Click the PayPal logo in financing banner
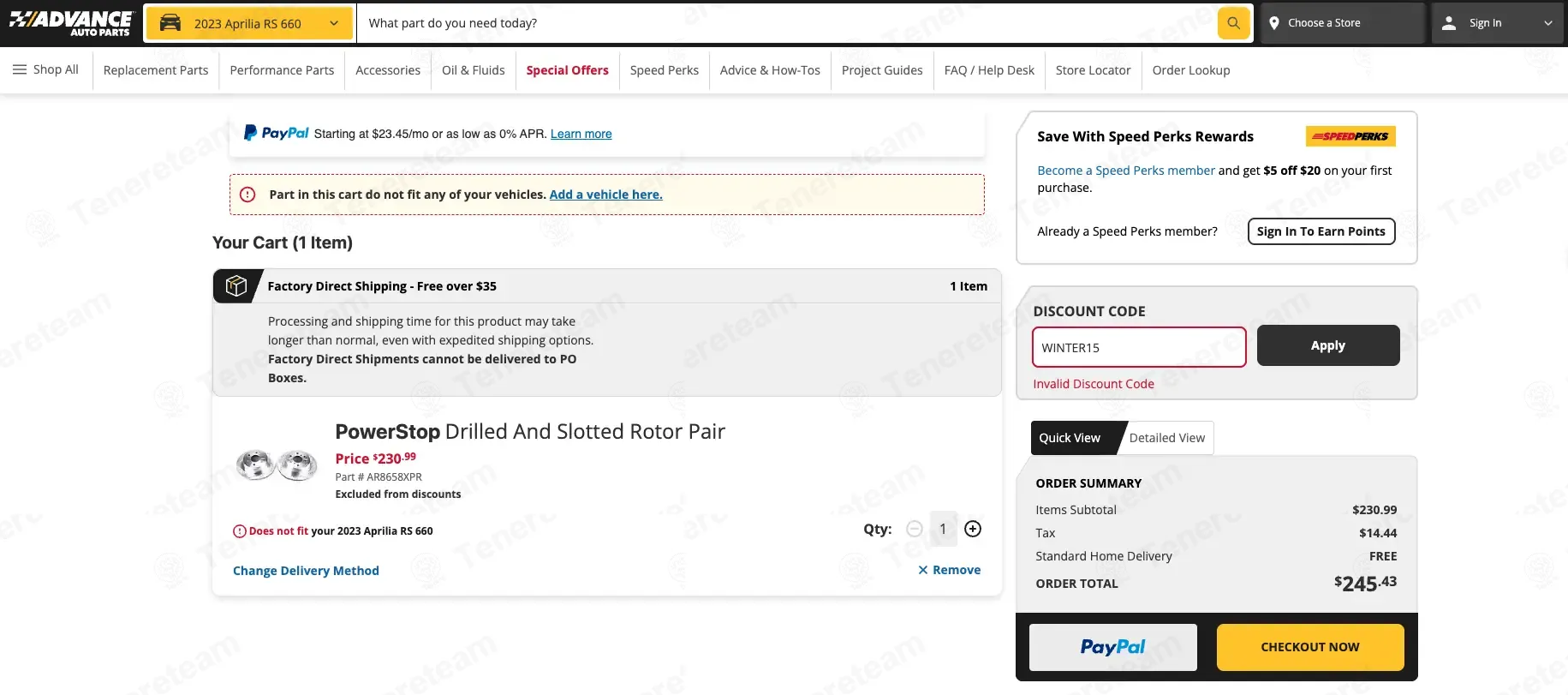 [276, 133]
